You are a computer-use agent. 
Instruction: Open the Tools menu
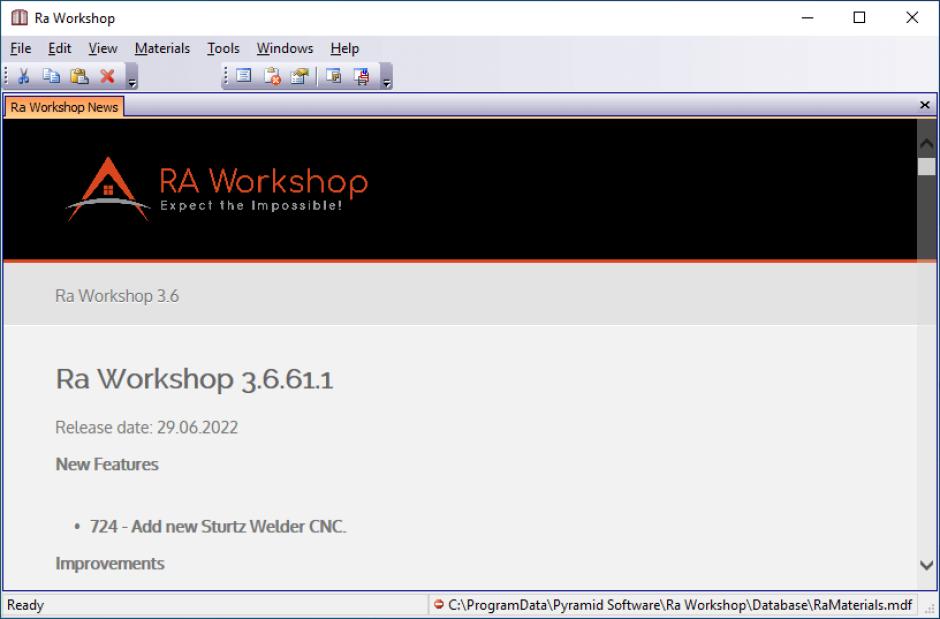point(223,49)
